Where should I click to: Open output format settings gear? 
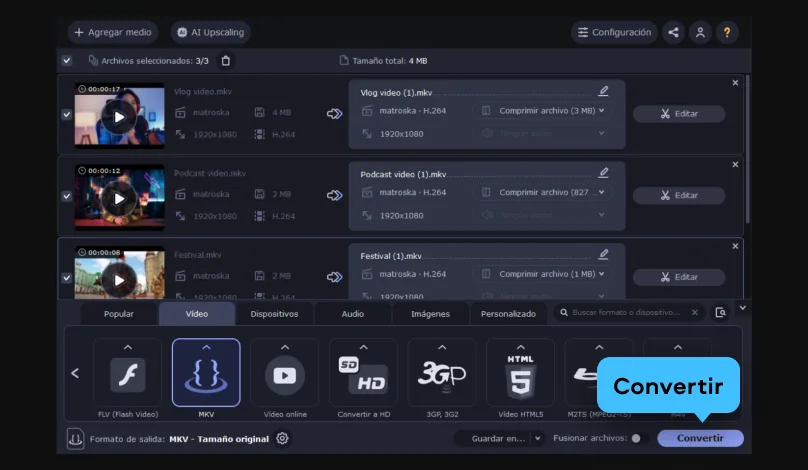(x=282, y=439)
